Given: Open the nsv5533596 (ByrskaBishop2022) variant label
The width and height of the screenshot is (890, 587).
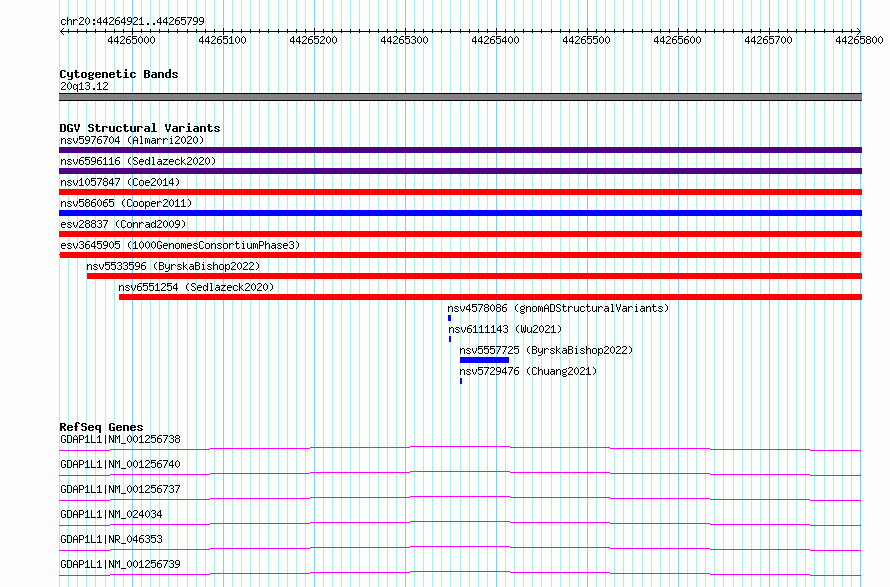Looking at the screenshot, I should (x=173, y=266).
